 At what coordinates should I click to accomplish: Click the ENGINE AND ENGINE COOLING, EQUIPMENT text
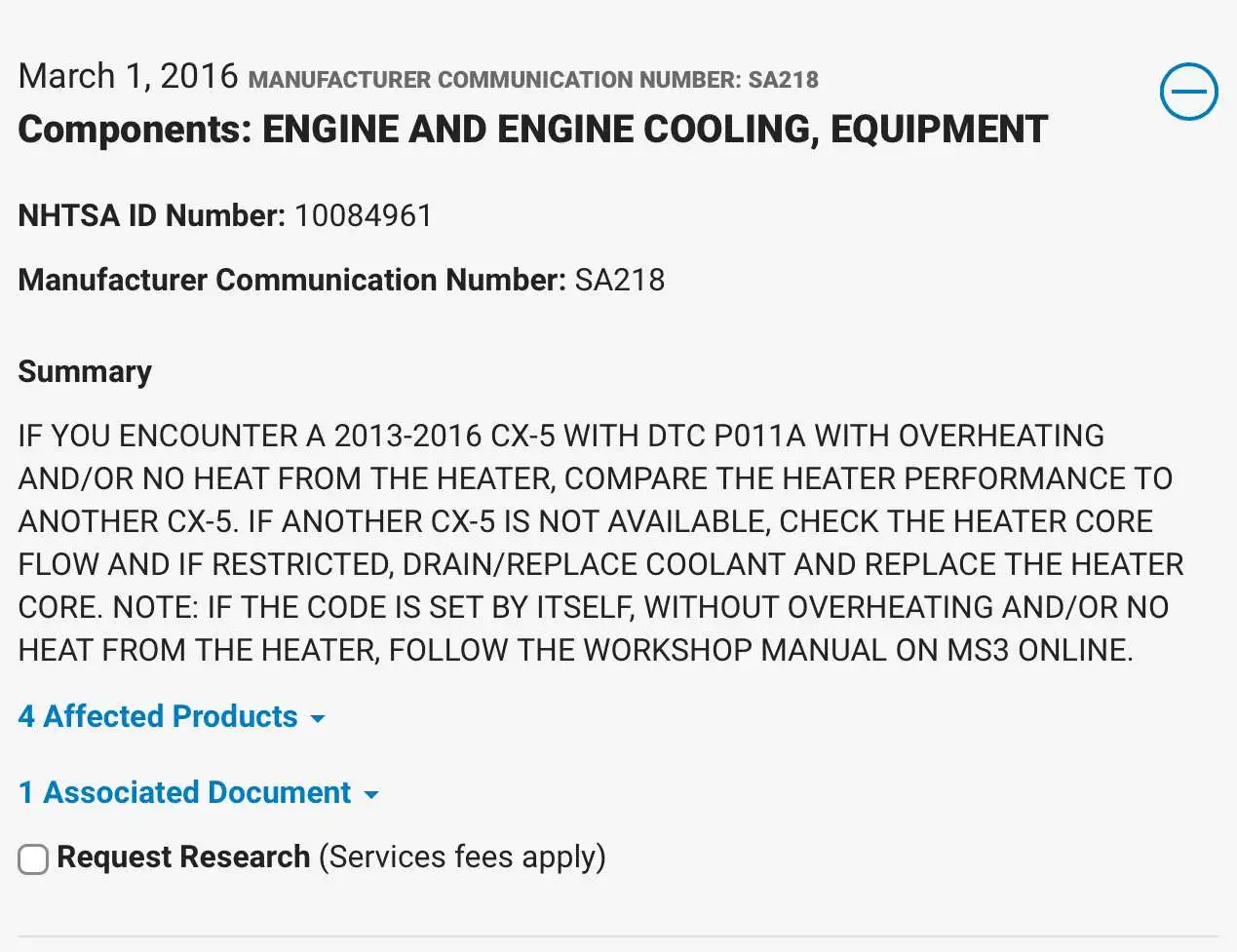click(654, 130)
